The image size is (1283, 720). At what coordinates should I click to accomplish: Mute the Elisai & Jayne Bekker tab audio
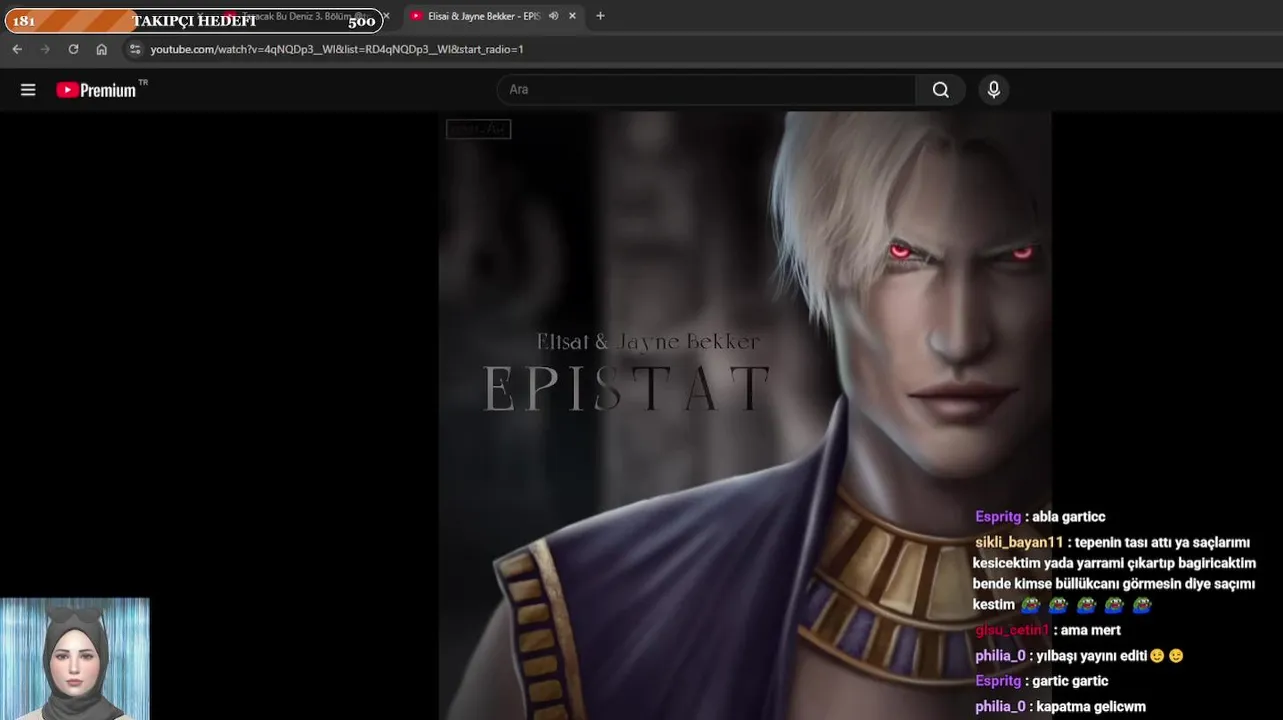[553, 16]
